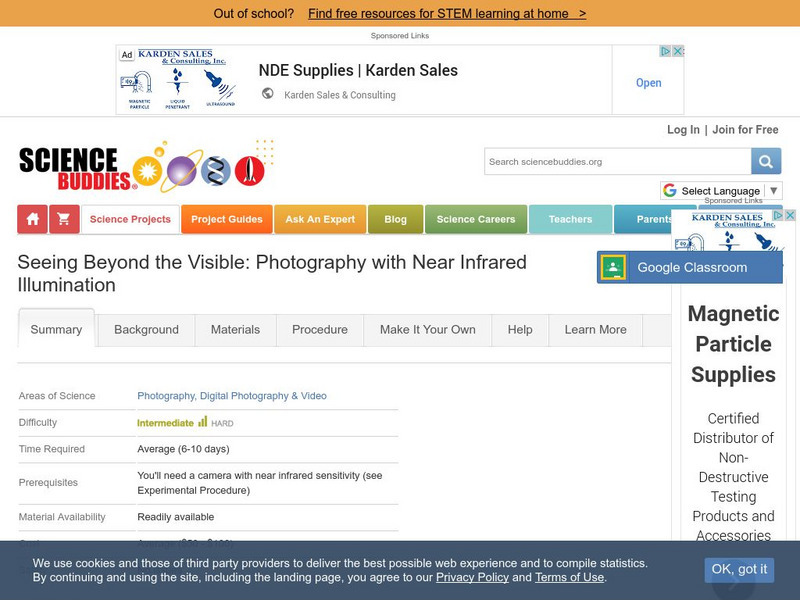This screenshot has height=600, width=800.
Task: Click the Log In link
Action: tap(683, 130)
